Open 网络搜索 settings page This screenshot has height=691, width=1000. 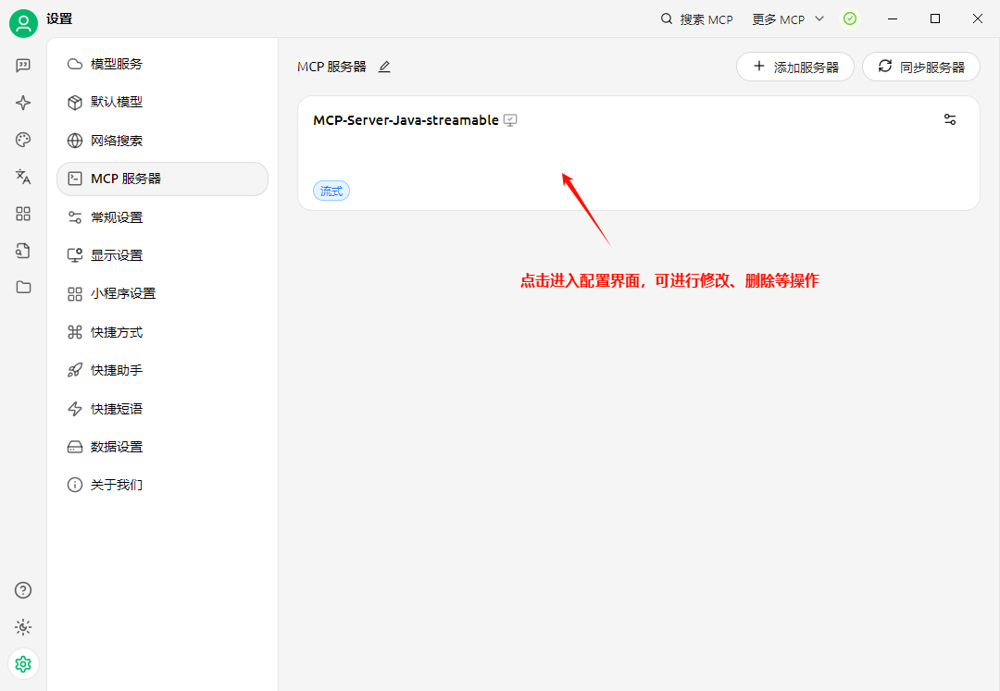(x=117, y=141)
